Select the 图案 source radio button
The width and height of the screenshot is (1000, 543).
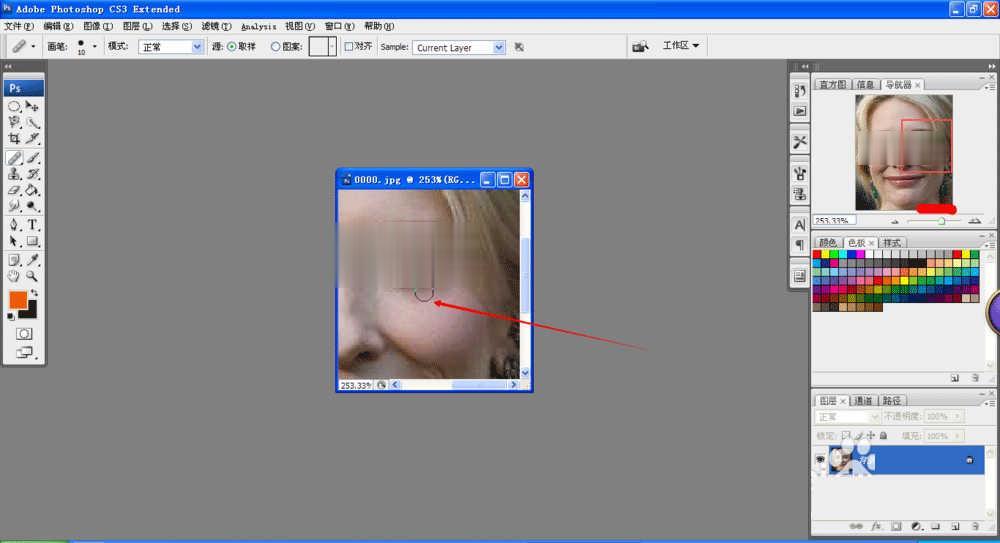pyautogui.click(x=276, y=47)
